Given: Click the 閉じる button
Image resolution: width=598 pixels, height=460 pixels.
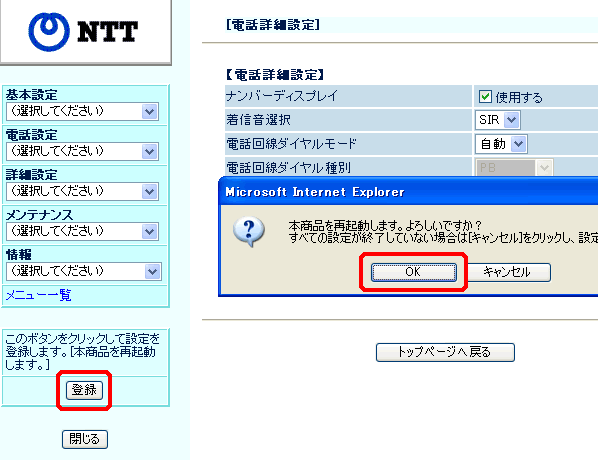Looking at the screenshot, I should click(85, 439).
